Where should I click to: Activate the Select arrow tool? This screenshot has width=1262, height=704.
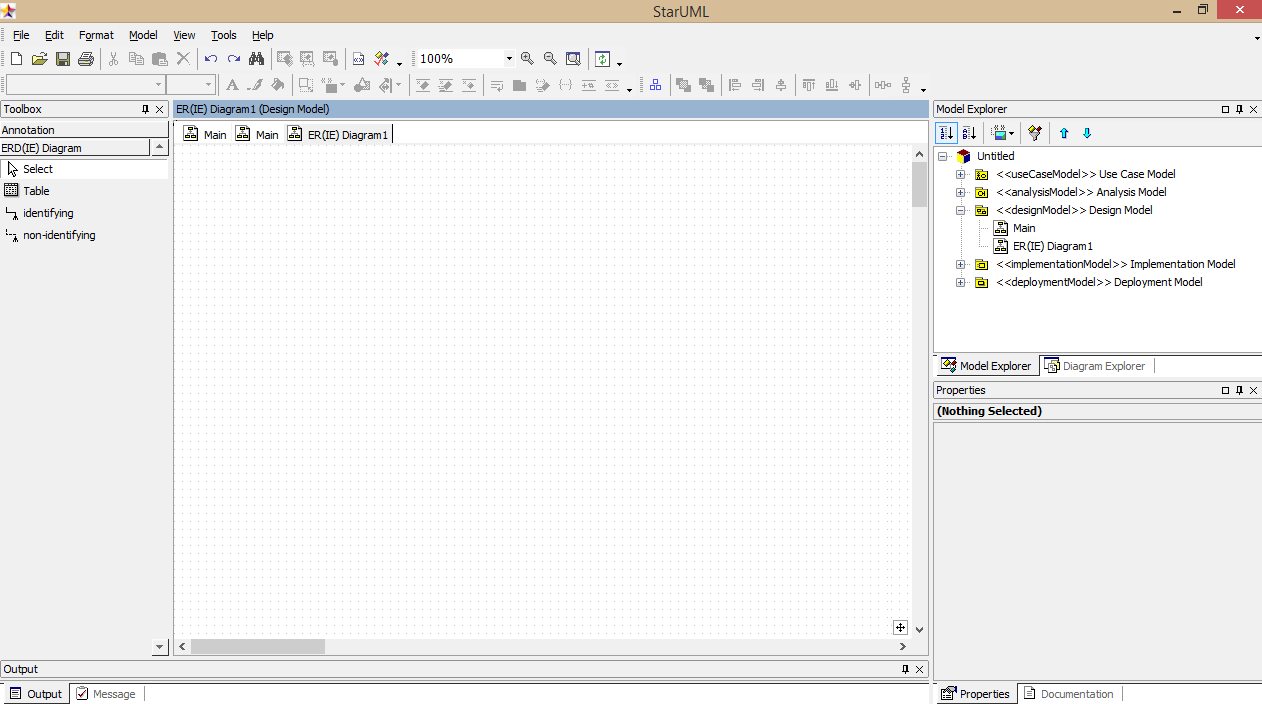84,169
